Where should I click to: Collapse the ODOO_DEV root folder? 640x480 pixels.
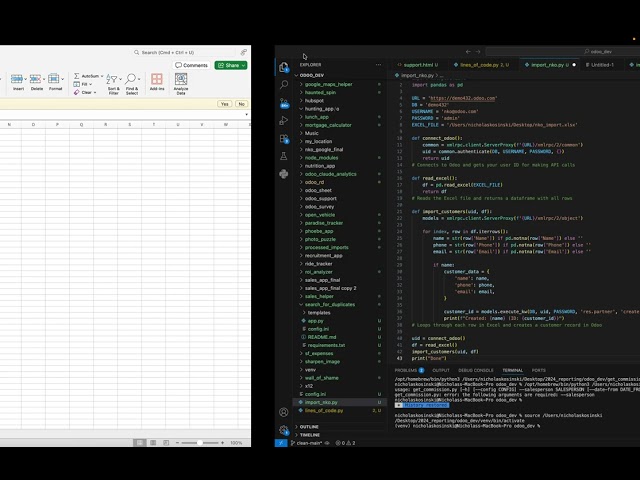click(x=296, y=75)
